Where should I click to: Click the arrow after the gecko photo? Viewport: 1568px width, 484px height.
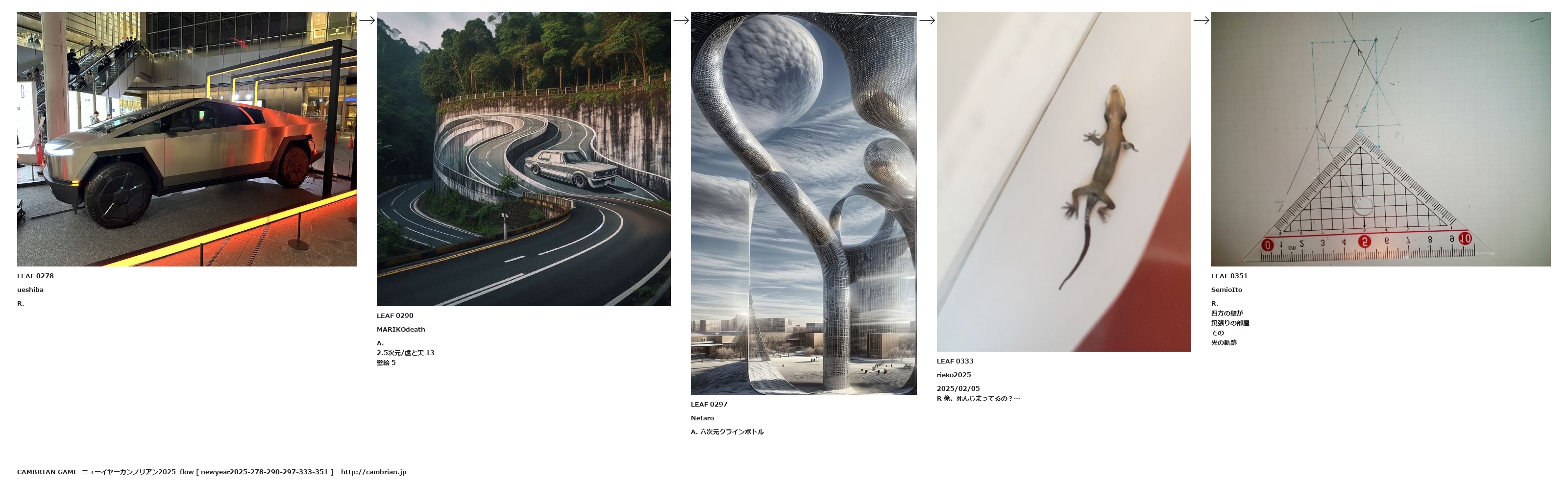[x=1201, y=20]
